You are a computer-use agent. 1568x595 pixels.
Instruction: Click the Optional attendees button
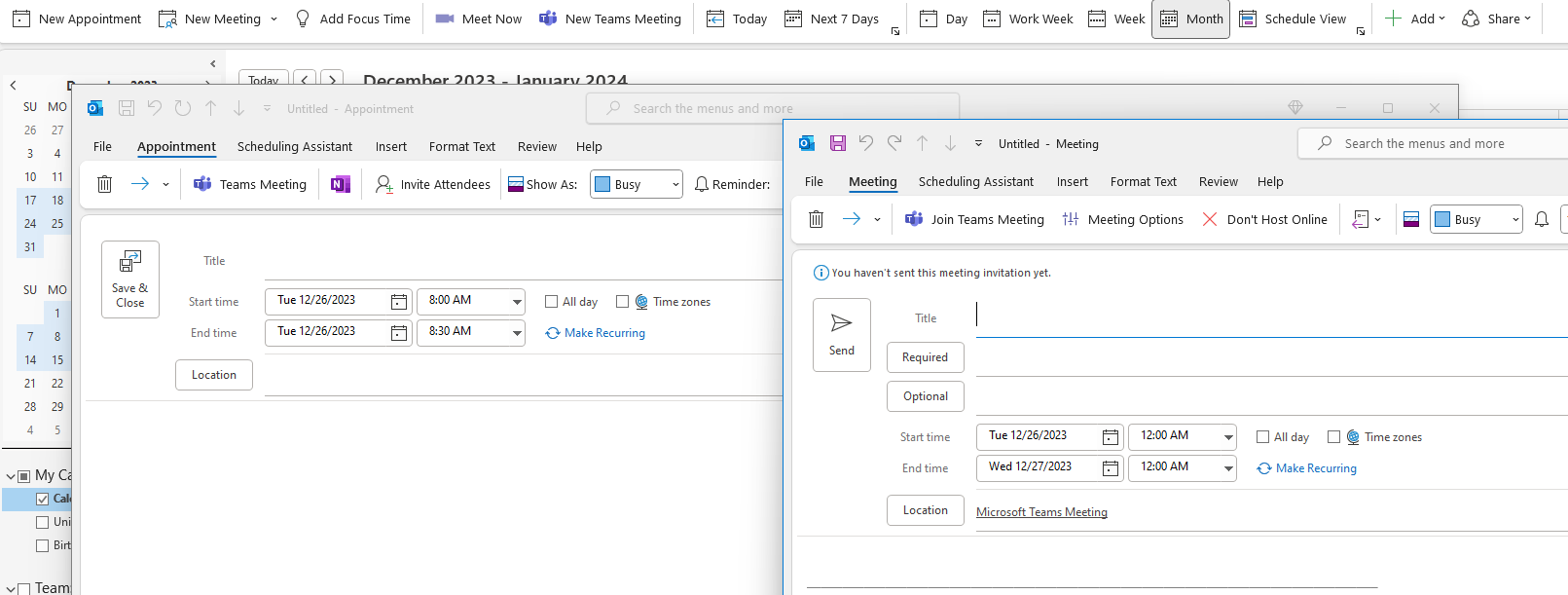point(926,396)
